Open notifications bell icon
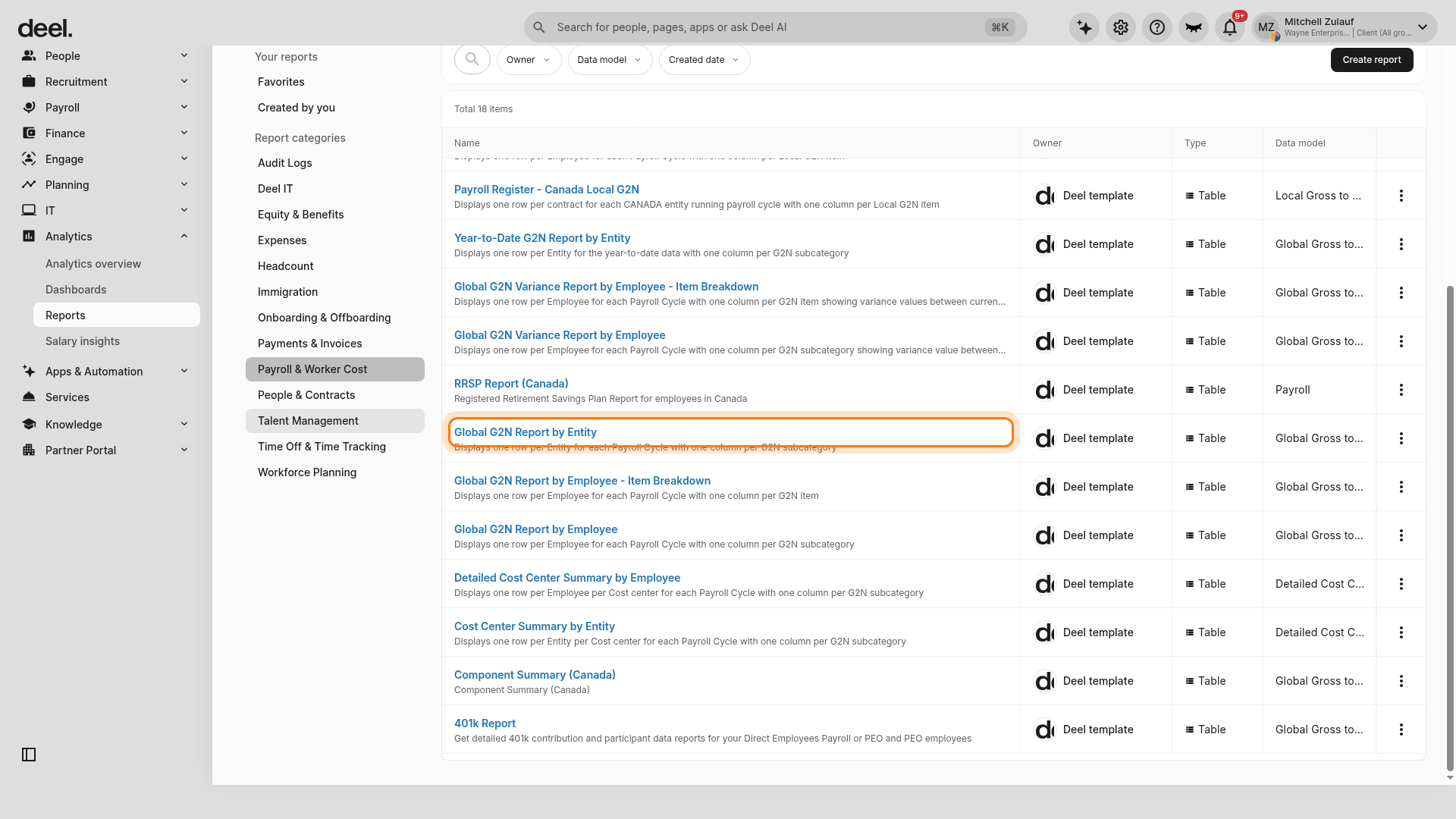Screen dimensions: 1456x819 click(1230, 28)
